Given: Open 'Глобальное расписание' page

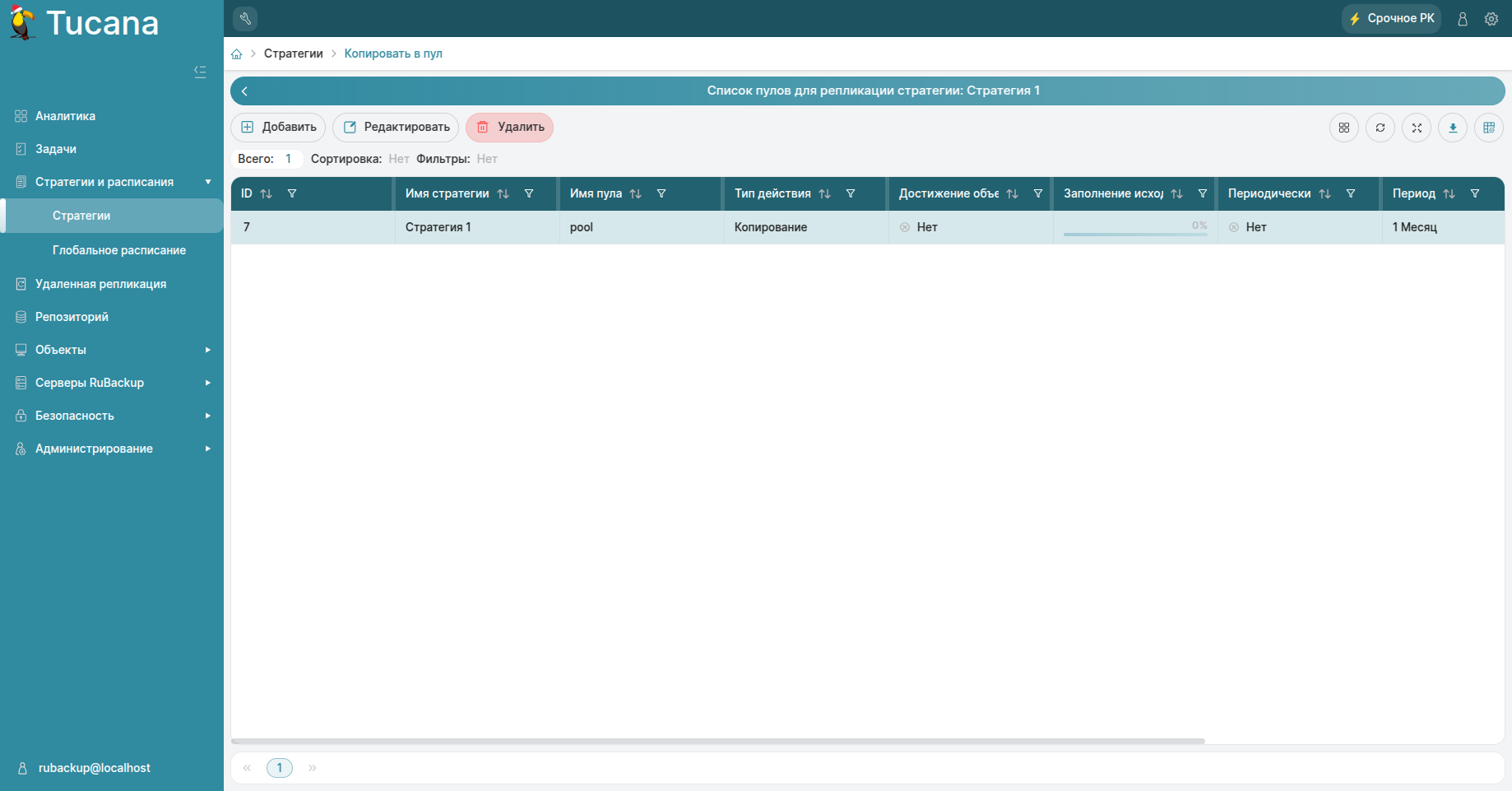Looking at the screenshot, I should tap(118, 250).
